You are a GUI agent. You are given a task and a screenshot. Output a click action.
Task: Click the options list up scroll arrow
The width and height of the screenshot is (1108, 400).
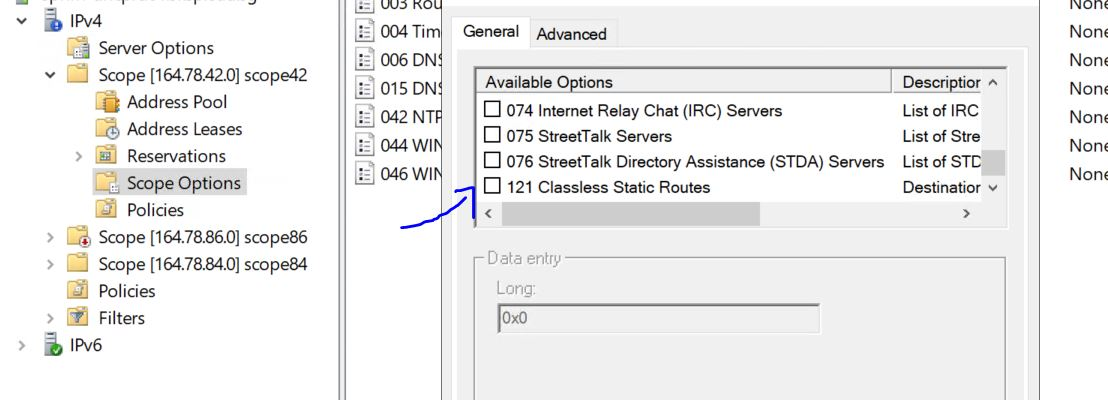point(993,83)
